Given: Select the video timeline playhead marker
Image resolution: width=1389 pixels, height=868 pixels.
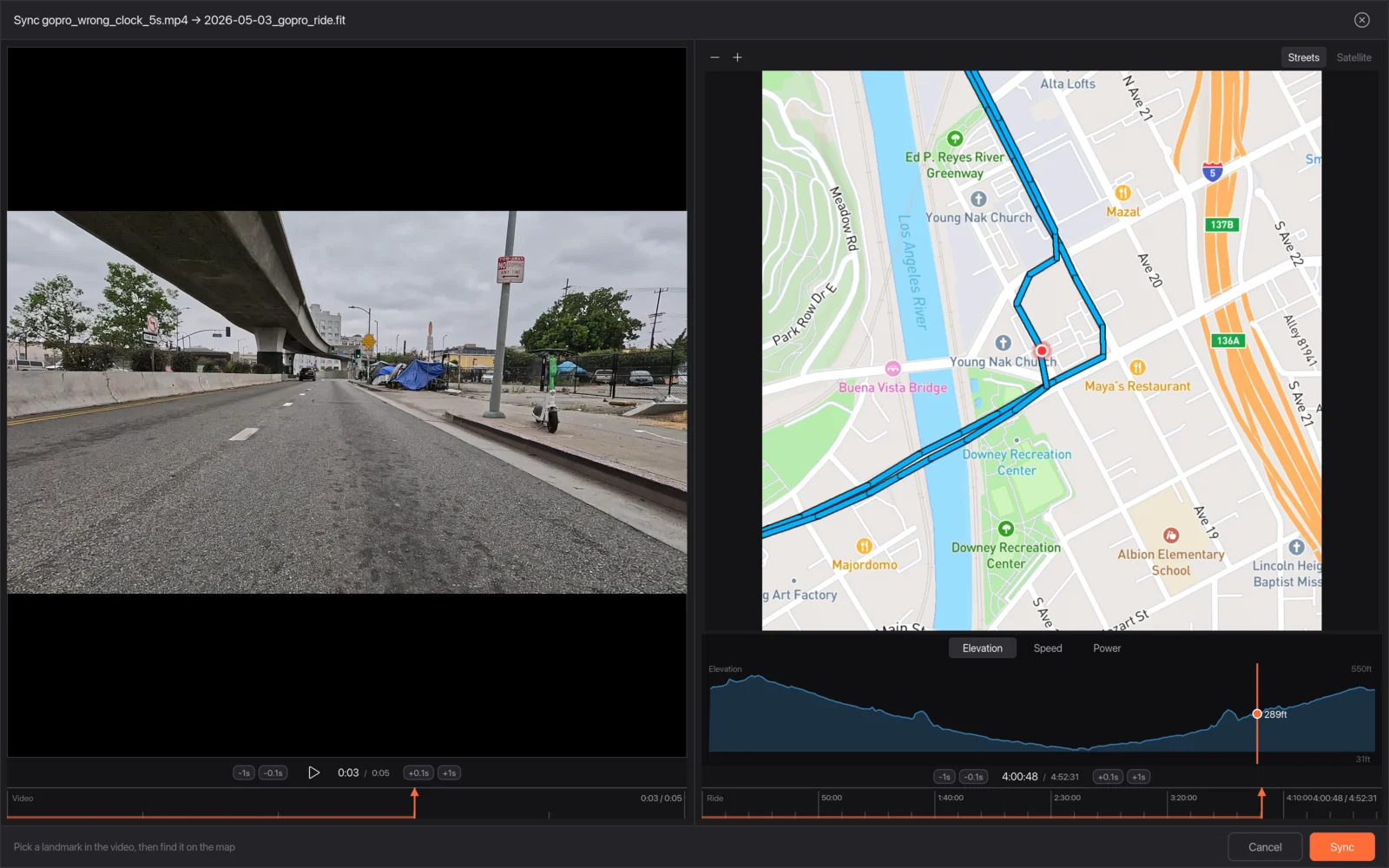Looking at the screenshot, I should (415, 793).
